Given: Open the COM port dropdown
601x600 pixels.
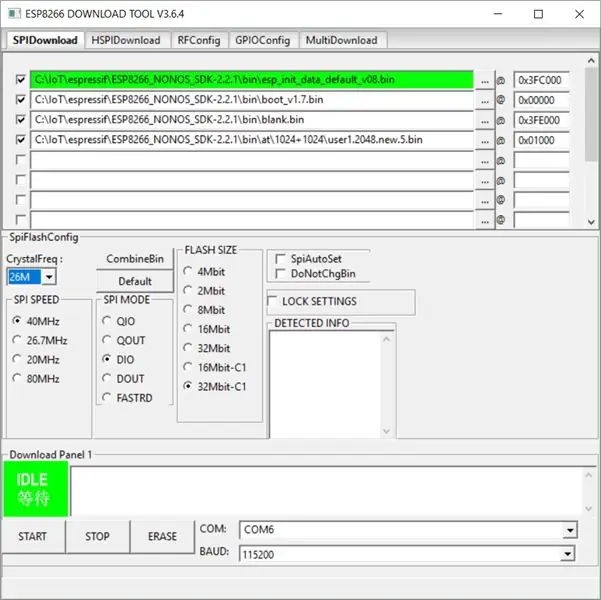Looking at the screenshot, I should point(570,530).
